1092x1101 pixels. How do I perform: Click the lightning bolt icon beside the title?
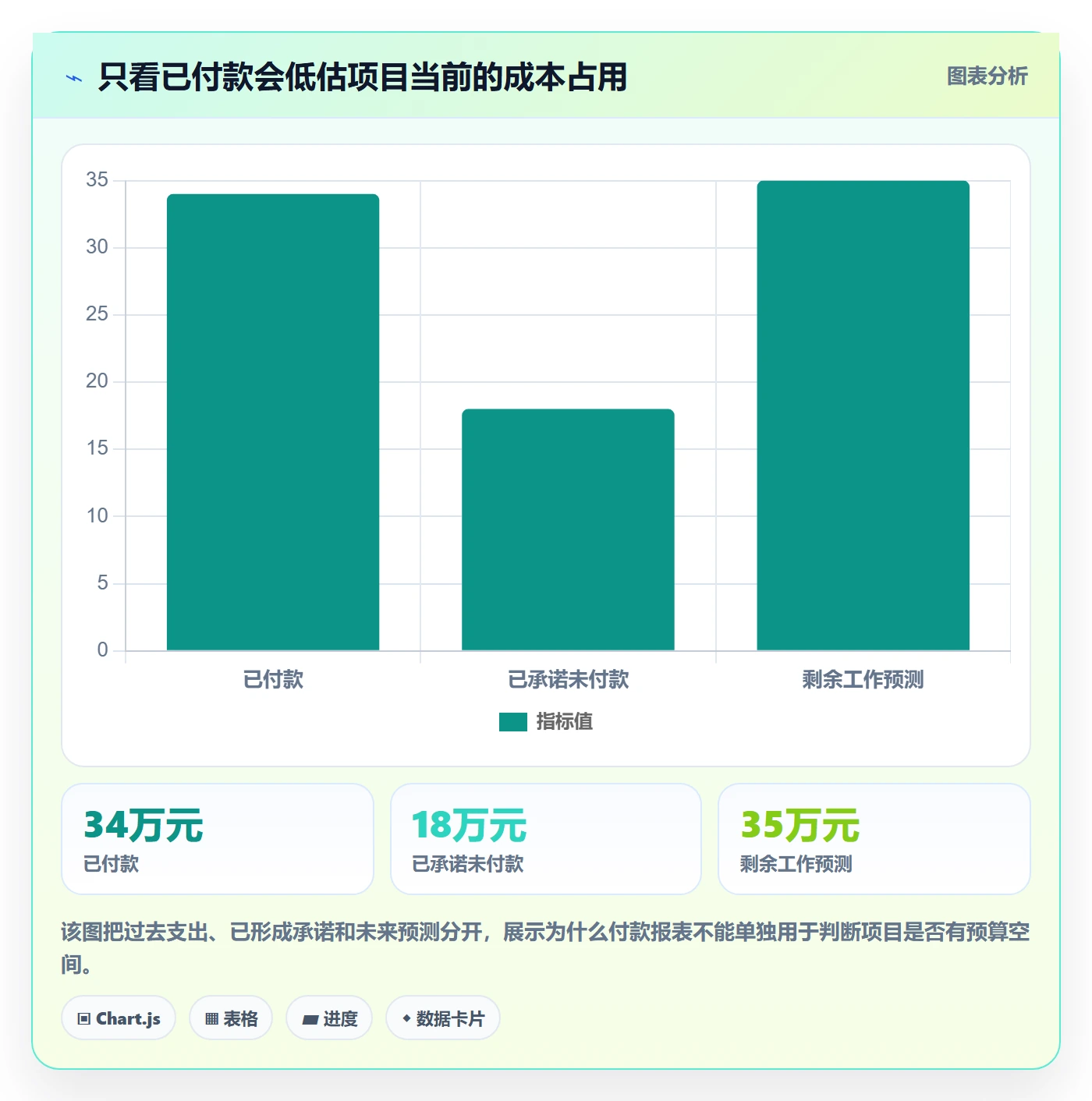(x=74, y=78)
